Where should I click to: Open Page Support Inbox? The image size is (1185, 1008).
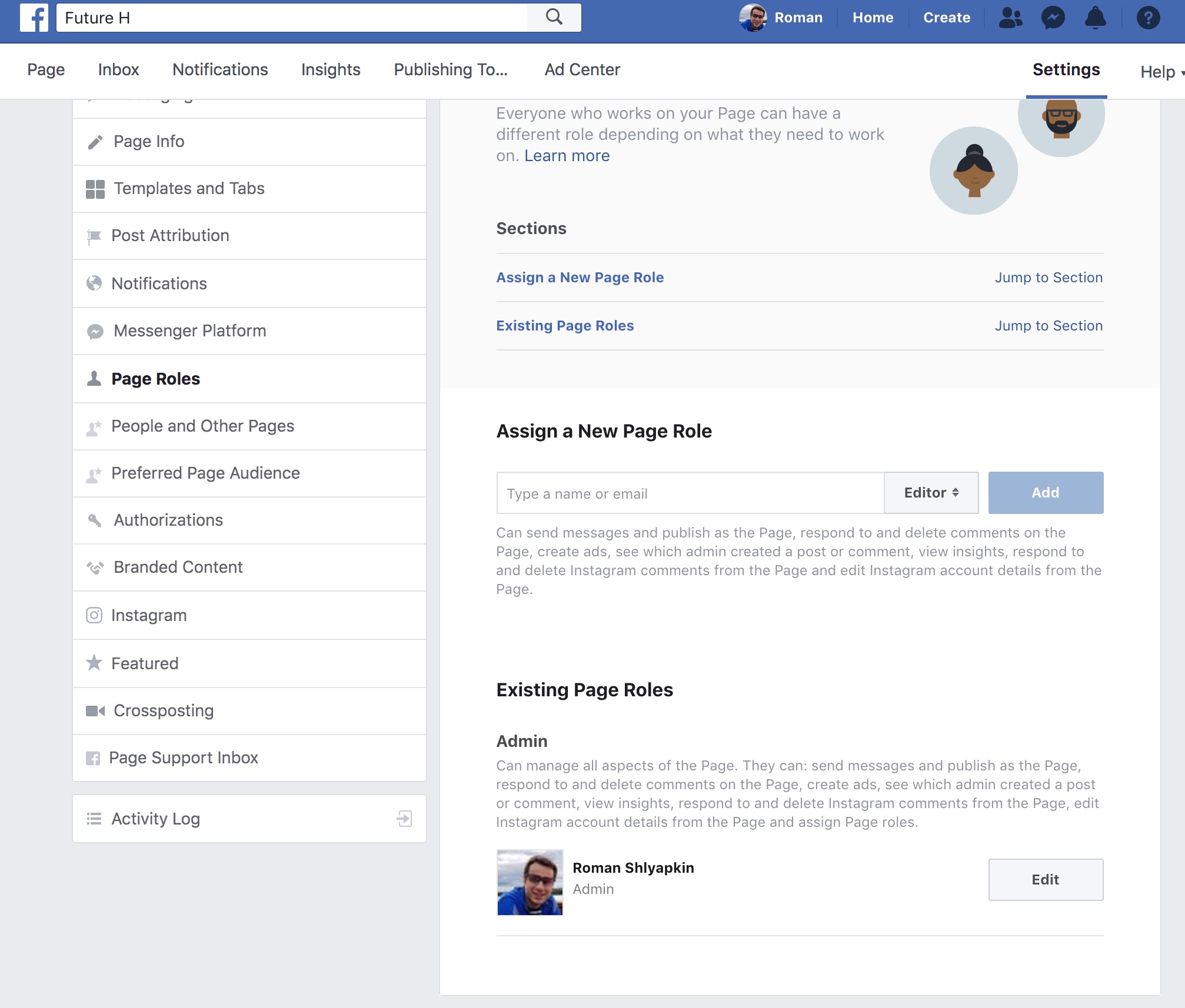[x=249, y=758]
